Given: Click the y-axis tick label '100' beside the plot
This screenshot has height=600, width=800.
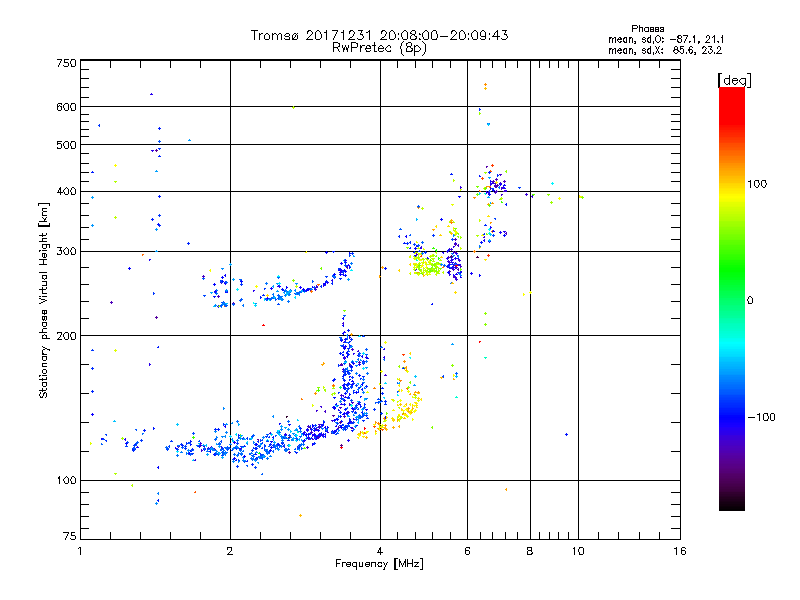Looking at the screenshot, I should point(66,480).
